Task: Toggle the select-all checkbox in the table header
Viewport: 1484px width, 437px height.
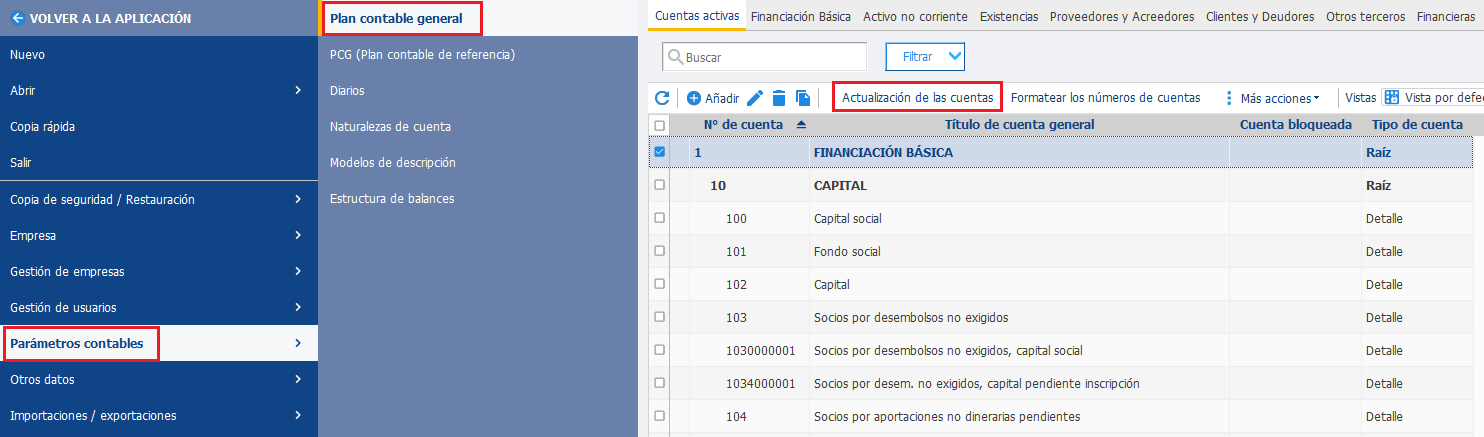Action: [x=659, y=125]
